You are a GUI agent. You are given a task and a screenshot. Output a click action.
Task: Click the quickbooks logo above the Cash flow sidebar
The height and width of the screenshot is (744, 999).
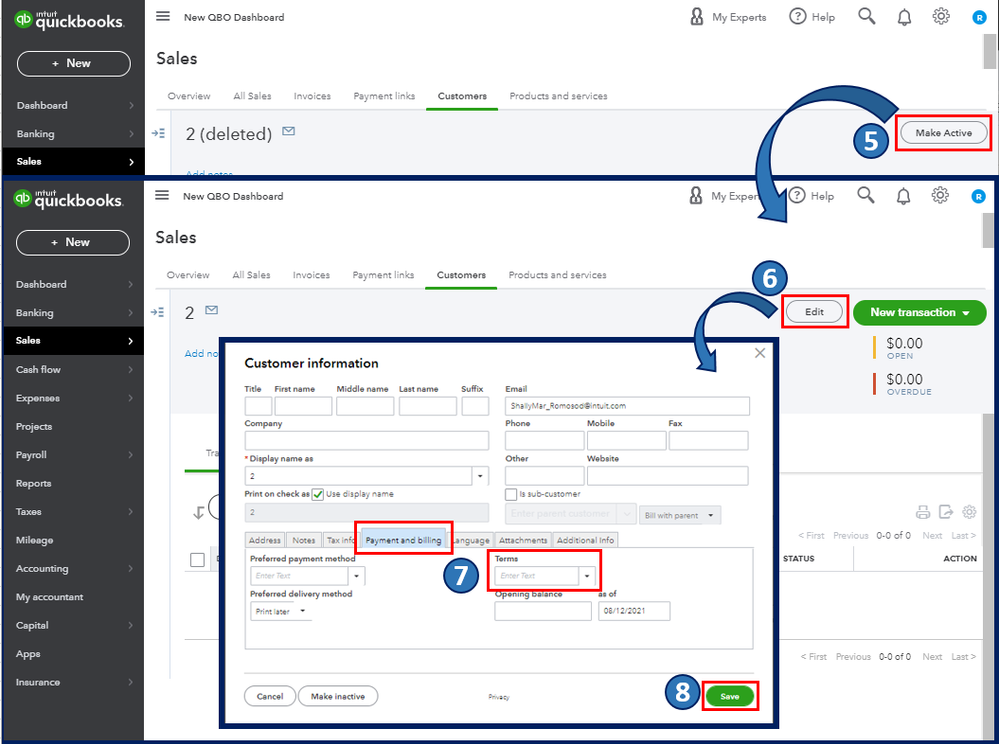tap(68, 199)
